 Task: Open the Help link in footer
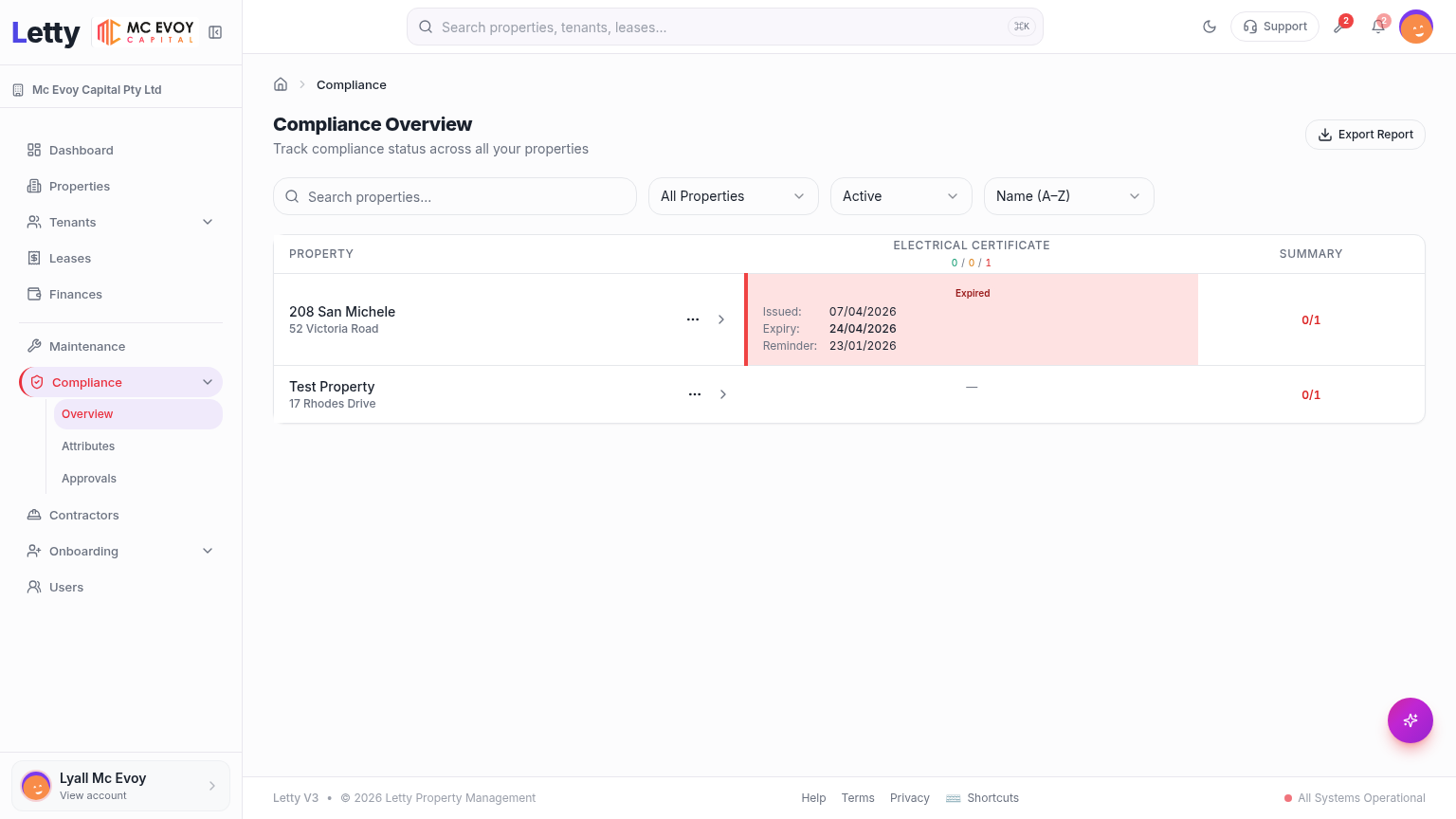813,798
